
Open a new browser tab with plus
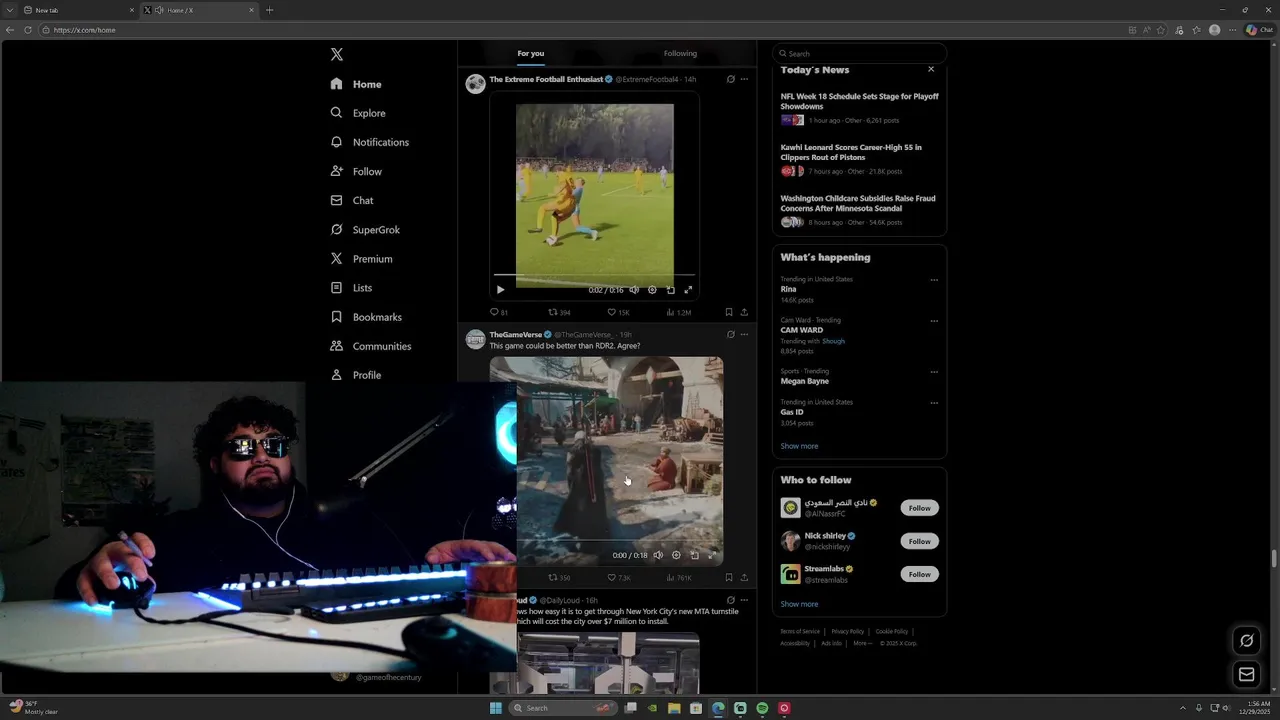point(269,10)
